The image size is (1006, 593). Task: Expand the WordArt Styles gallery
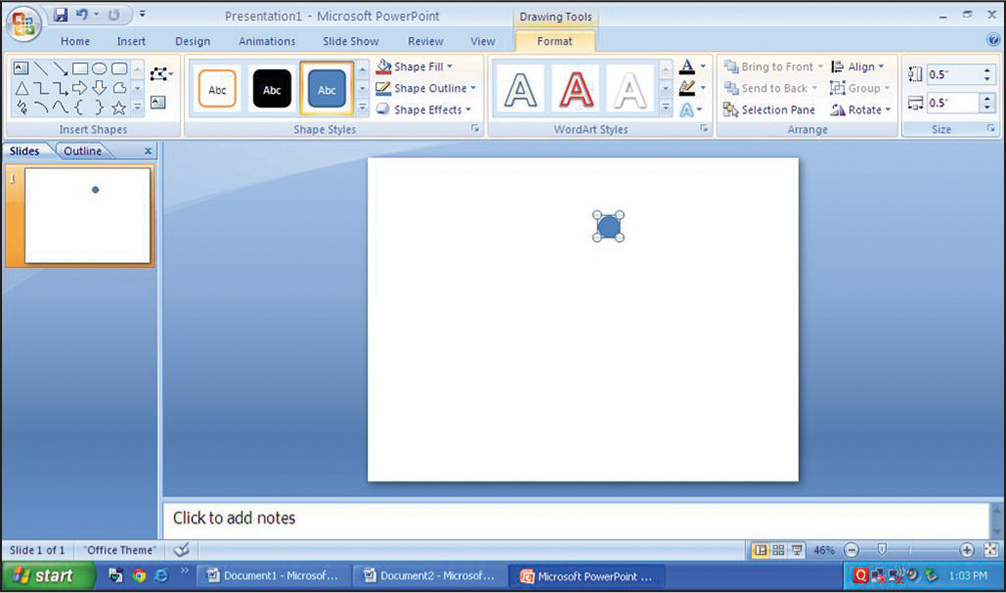pyautogui.click(x=666, y=108)
